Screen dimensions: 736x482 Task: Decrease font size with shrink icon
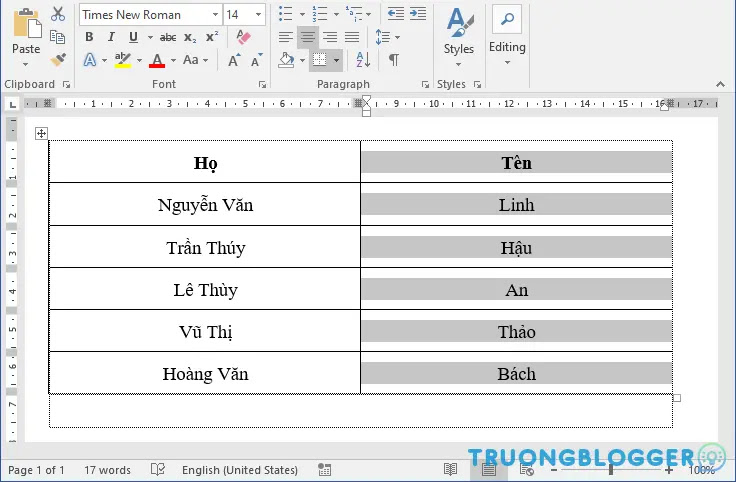[x=256, y=60]
